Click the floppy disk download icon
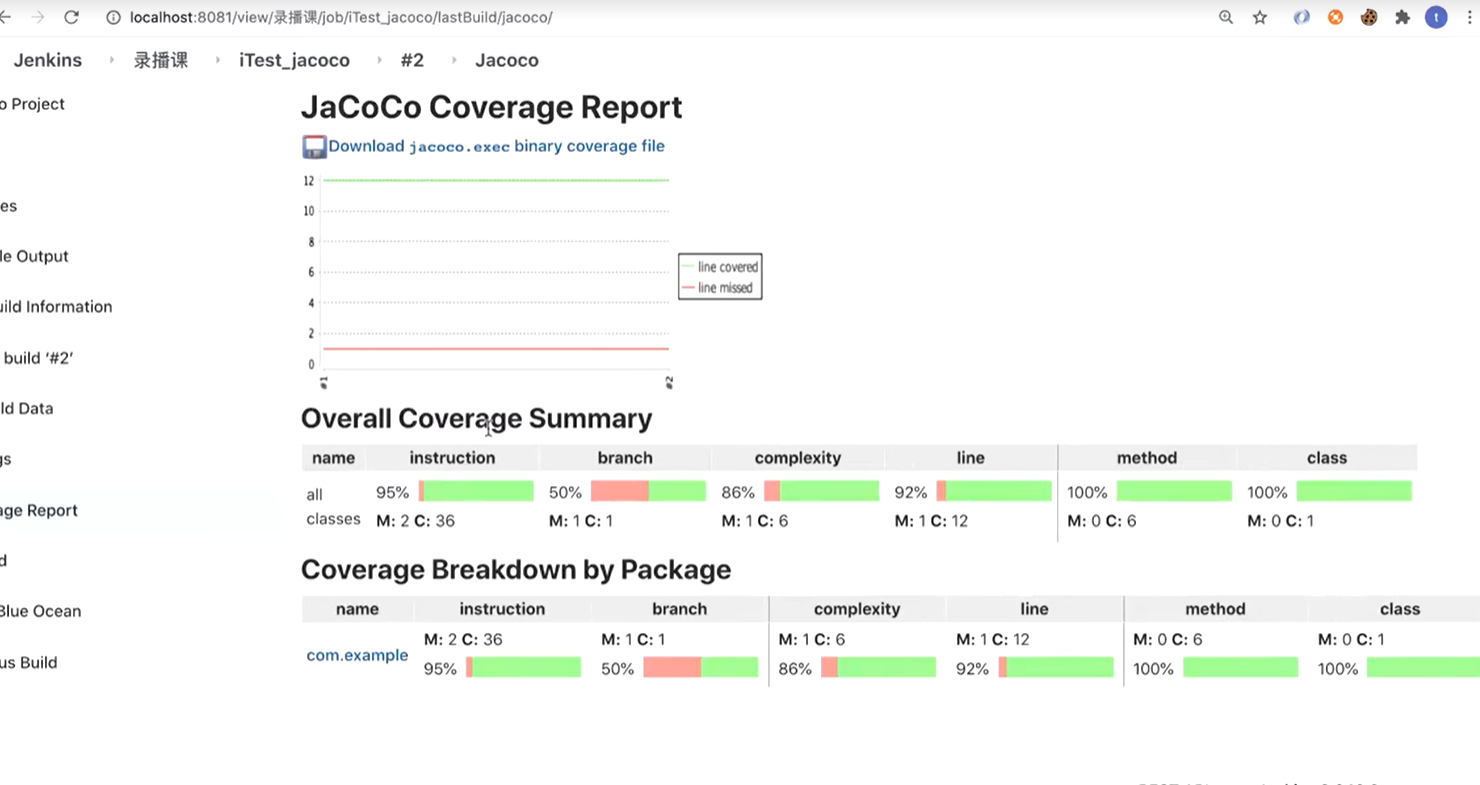 click(314, 147)
